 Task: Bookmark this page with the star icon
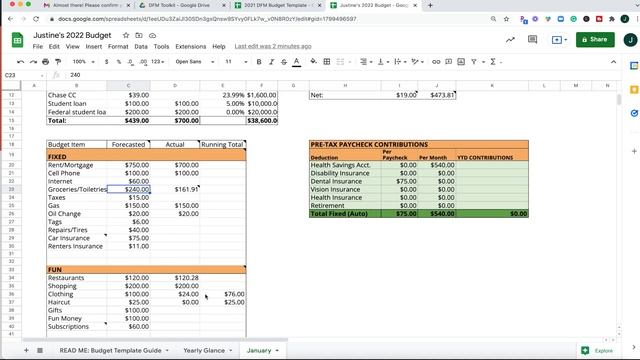506,19
